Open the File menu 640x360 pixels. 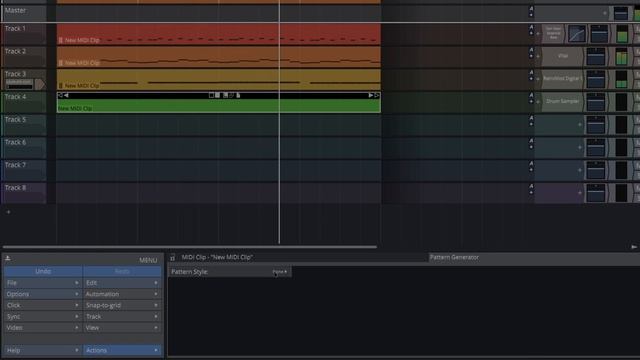coord(42,283)
